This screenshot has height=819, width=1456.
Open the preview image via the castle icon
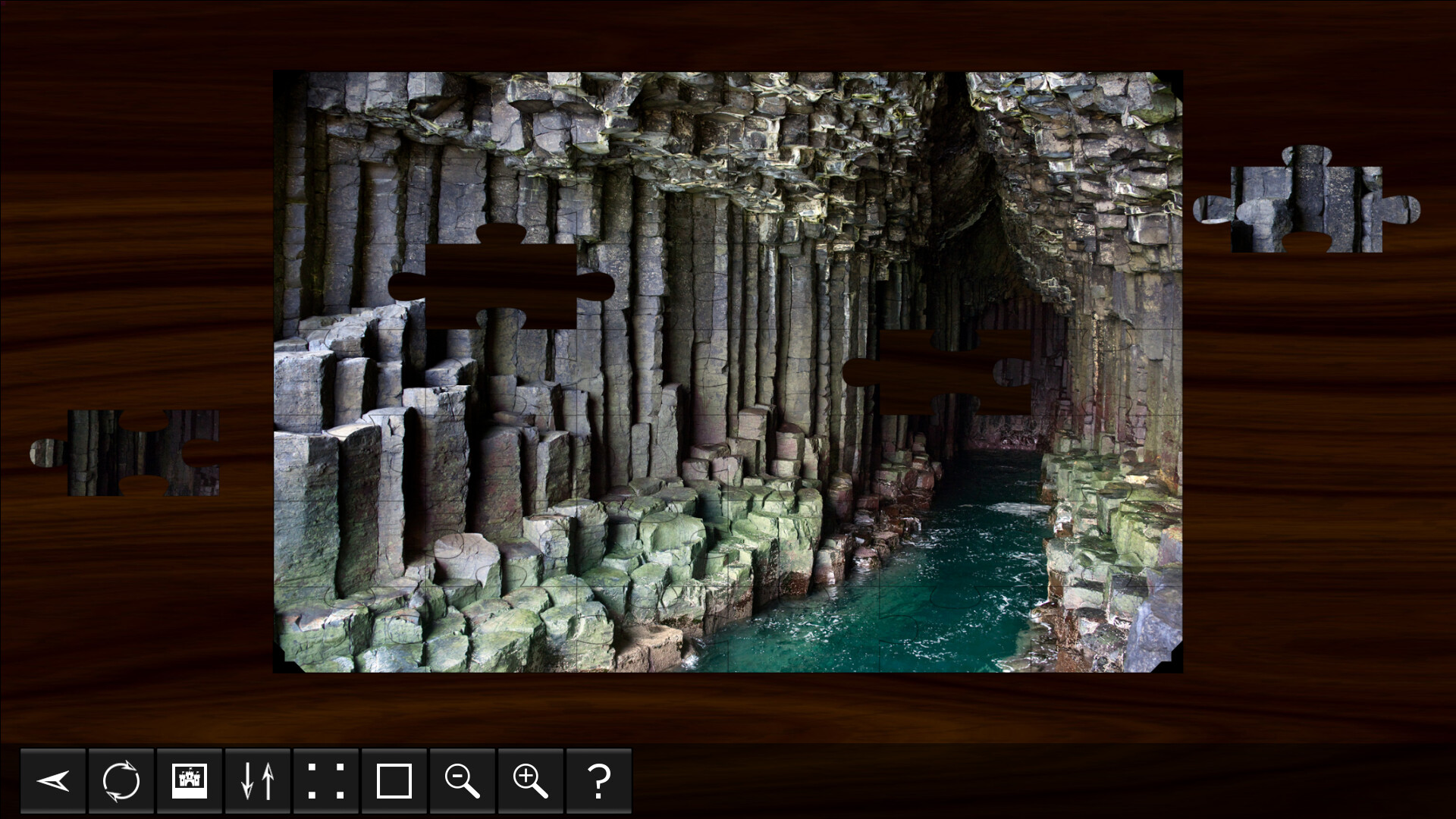(x=190, y=780)
